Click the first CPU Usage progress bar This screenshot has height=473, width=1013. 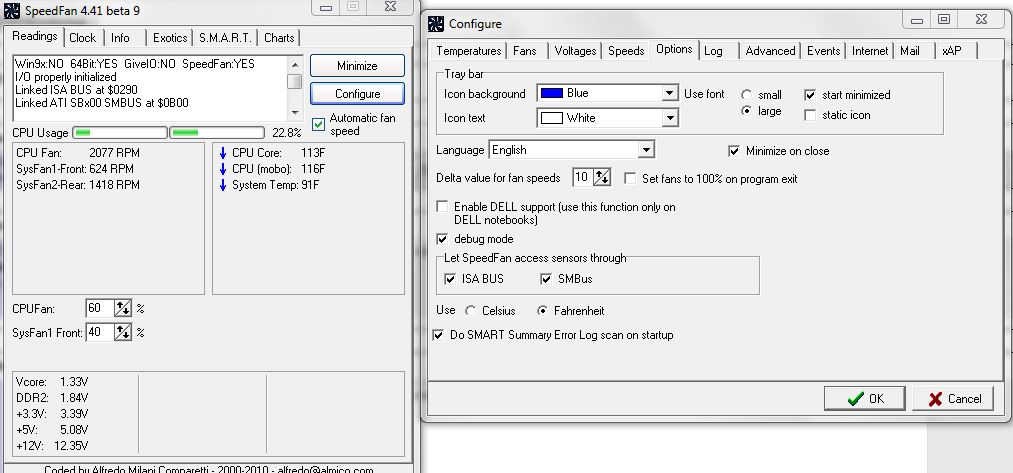[120, 132]
